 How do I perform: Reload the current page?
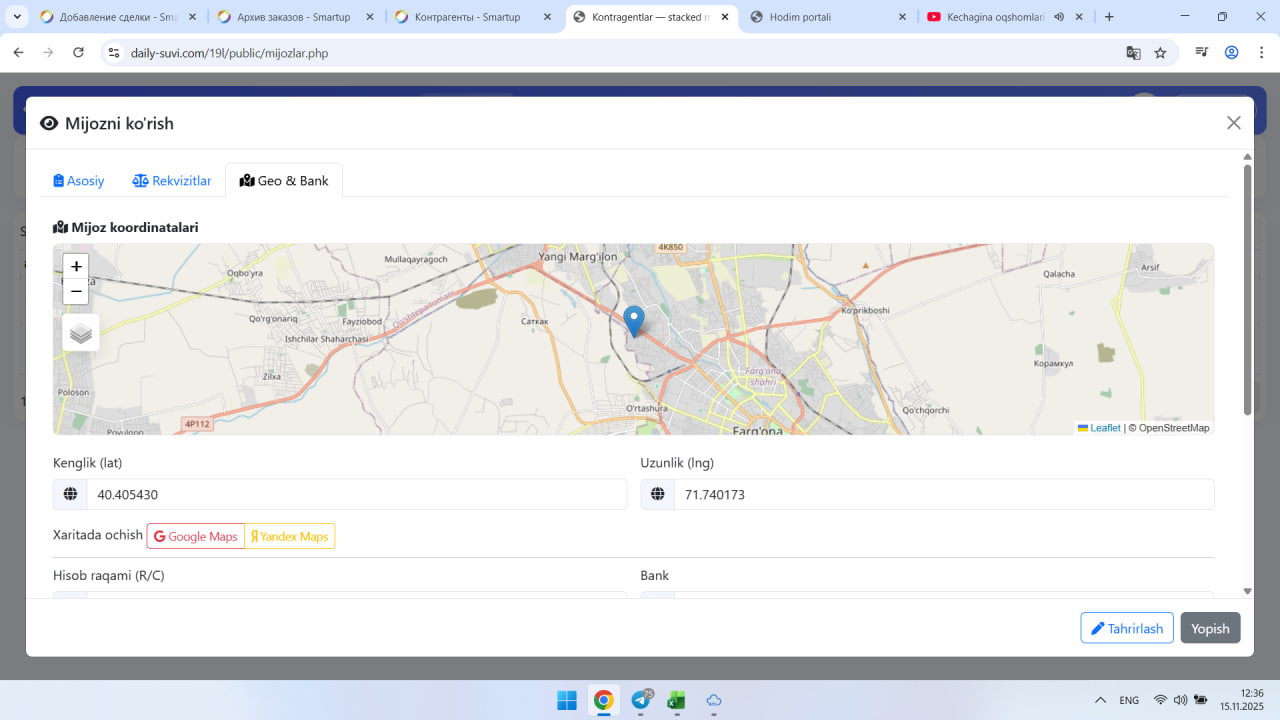pyautogui.click(x=79, y=53)
